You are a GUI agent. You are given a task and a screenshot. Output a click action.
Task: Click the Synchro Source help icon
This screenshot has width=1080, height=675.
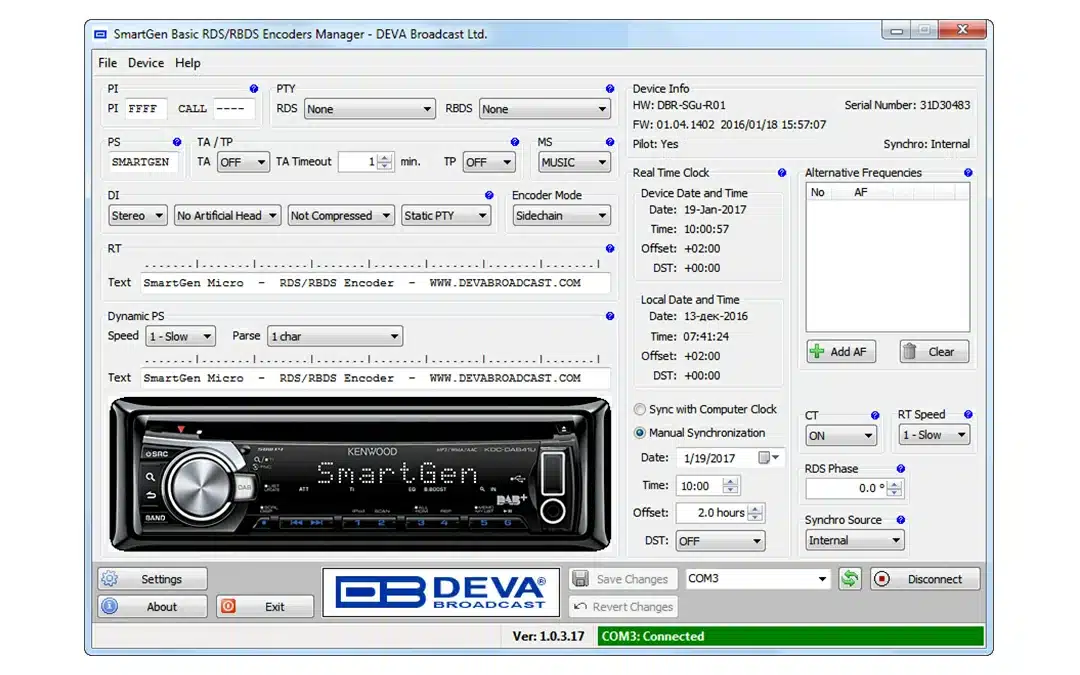[x=900, y=520]
